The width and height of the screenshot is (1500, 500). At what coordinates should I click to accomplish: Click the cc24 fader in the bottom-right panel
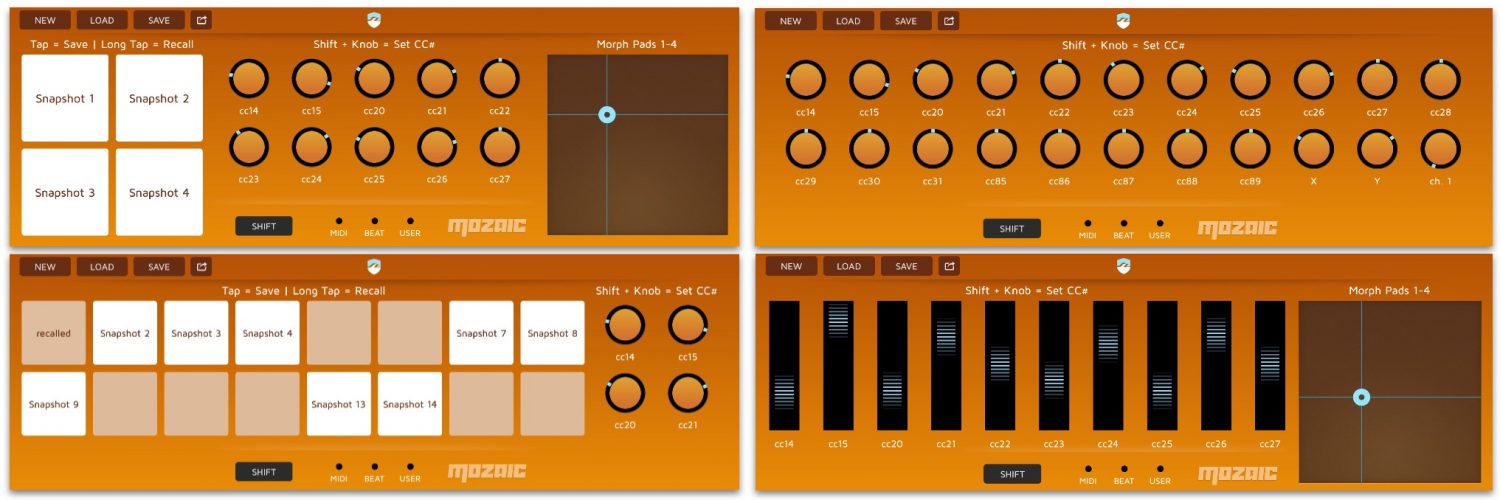point(1108,366)
